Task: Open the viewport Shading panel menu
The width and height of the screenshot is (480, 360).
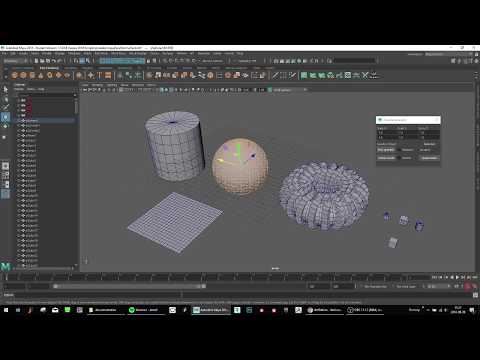Action: pos(98,85)
